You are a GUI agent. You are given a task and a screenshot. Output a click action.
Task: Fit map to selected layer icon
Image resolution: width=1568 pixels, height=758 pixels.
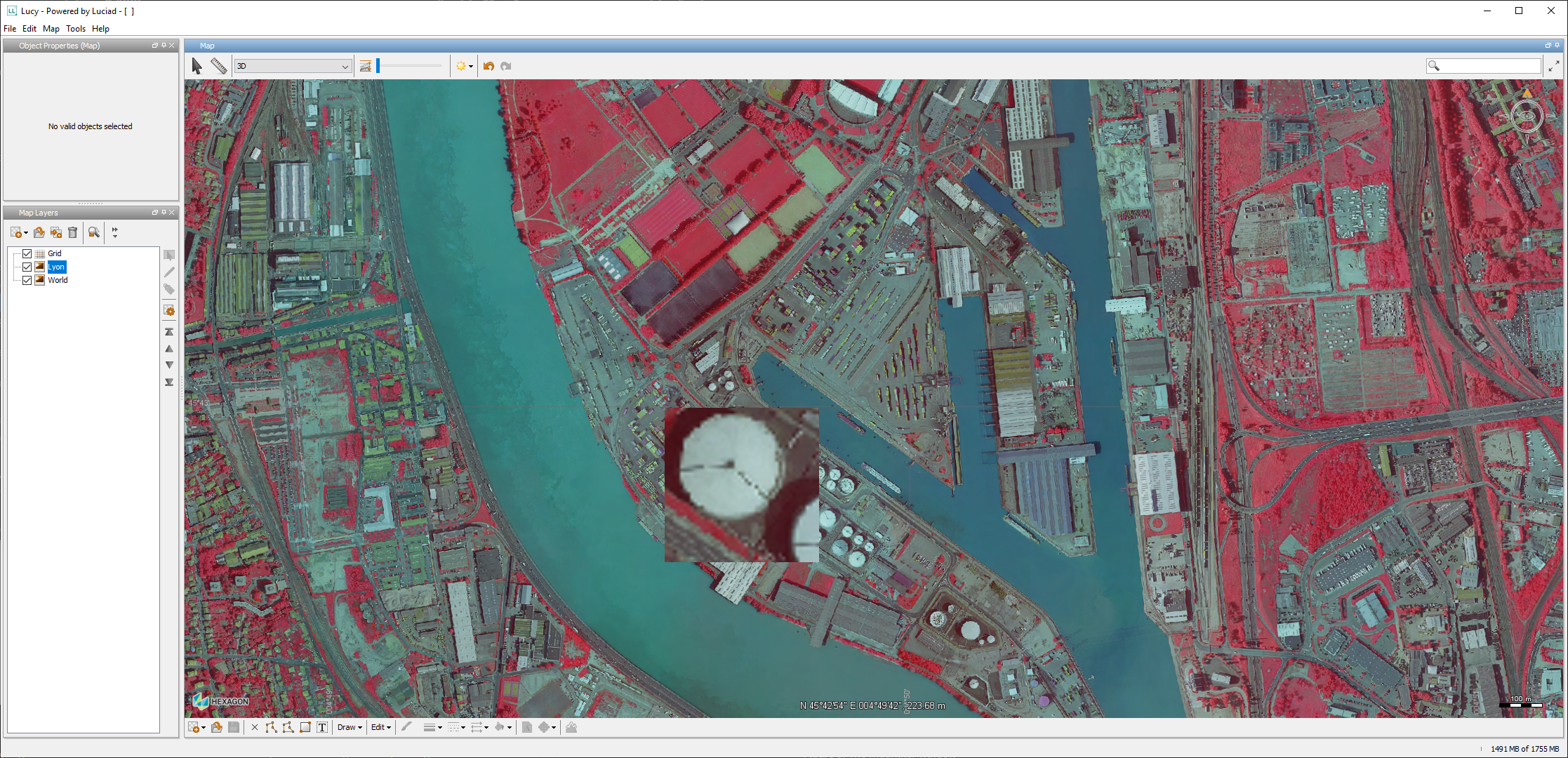pyautogui.click(x=94, y=232)
